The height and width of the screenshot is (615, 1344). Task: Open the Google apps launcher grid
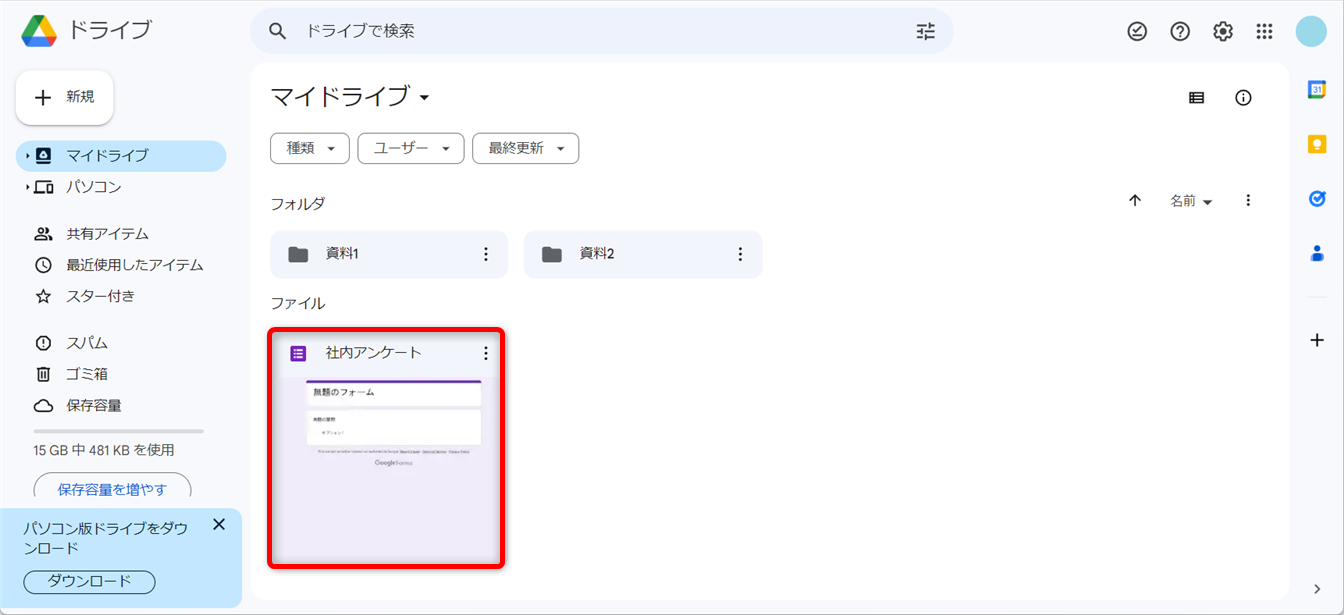(1264, 31)
